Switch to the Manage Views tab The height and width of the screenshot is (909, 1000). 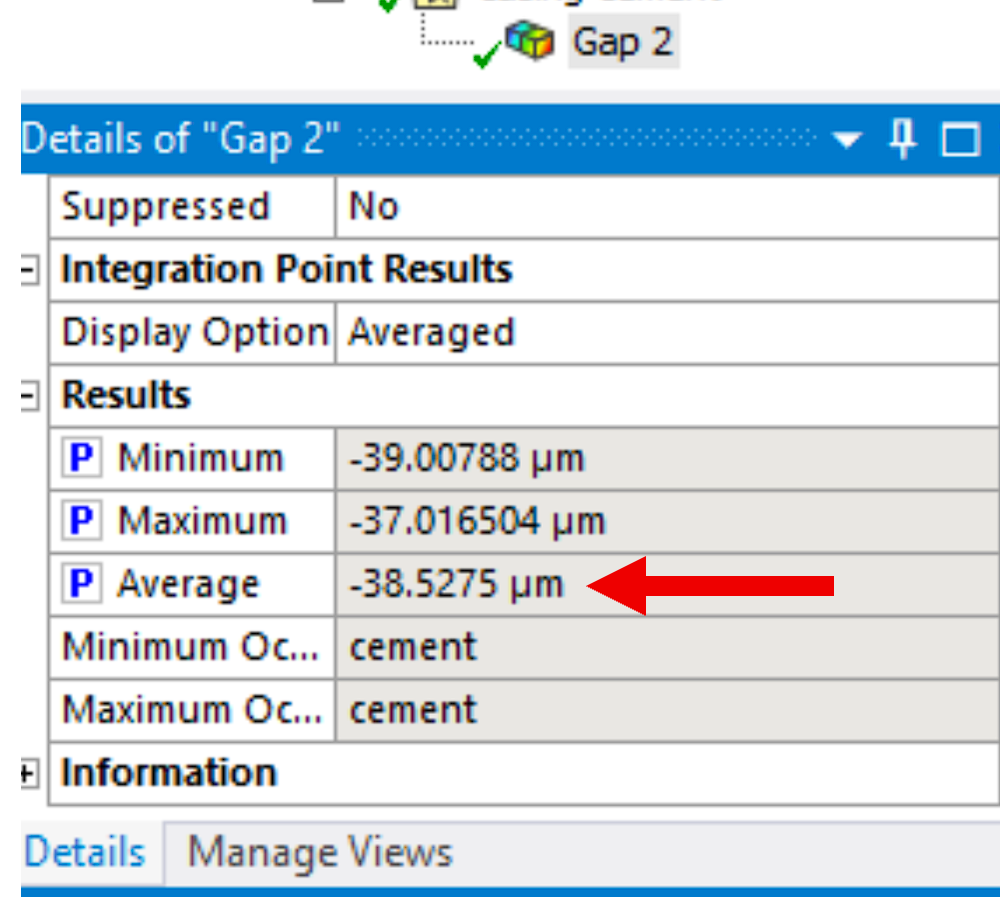coord(320,853)
